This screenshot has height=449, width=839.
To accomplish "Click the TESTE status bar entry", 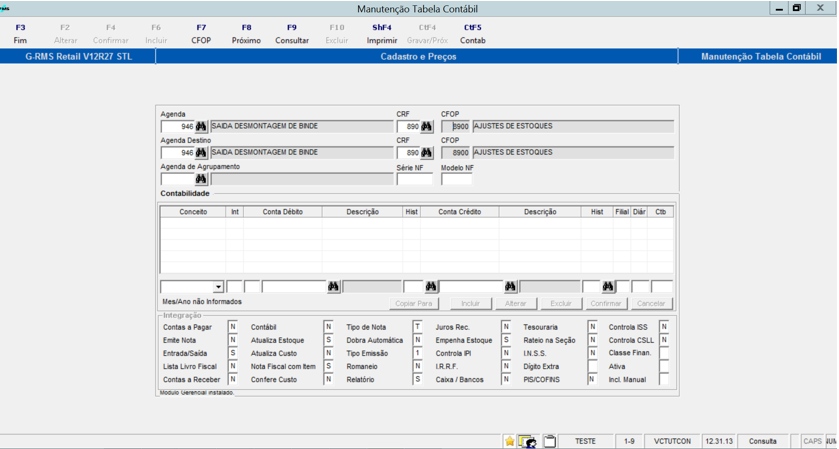I will click(585, 442).
